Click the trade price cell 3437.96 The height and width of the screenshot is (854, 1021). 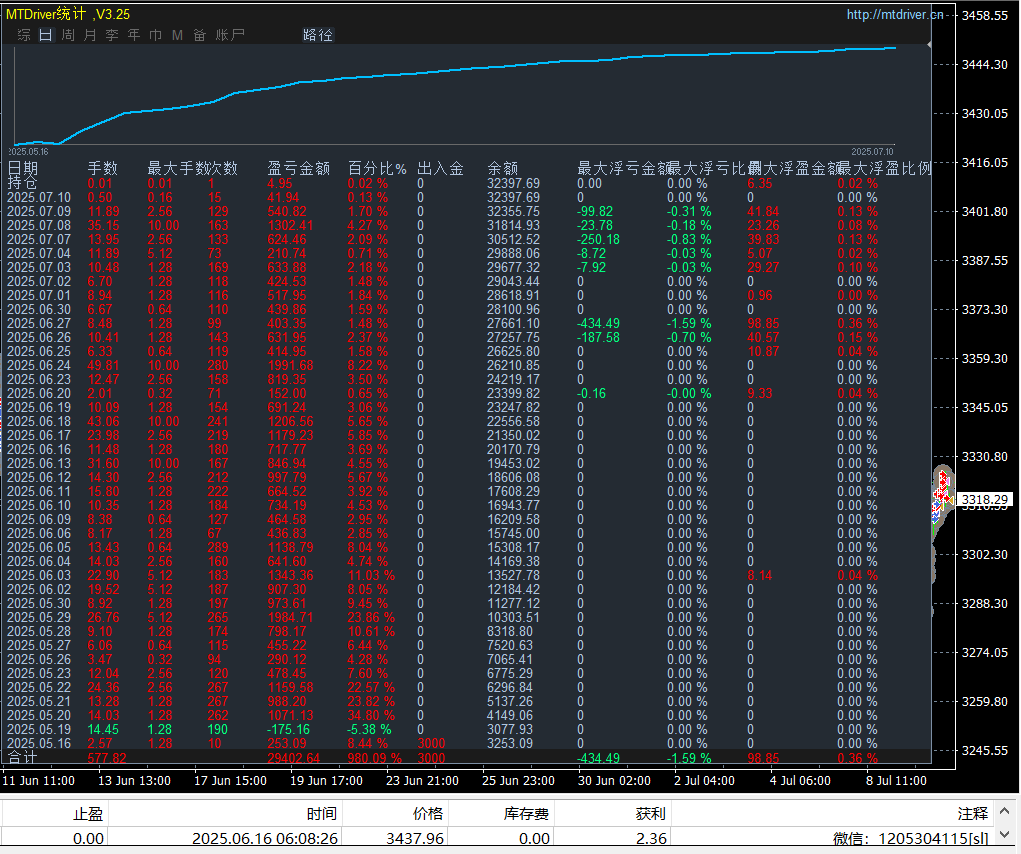pos(415,838)
